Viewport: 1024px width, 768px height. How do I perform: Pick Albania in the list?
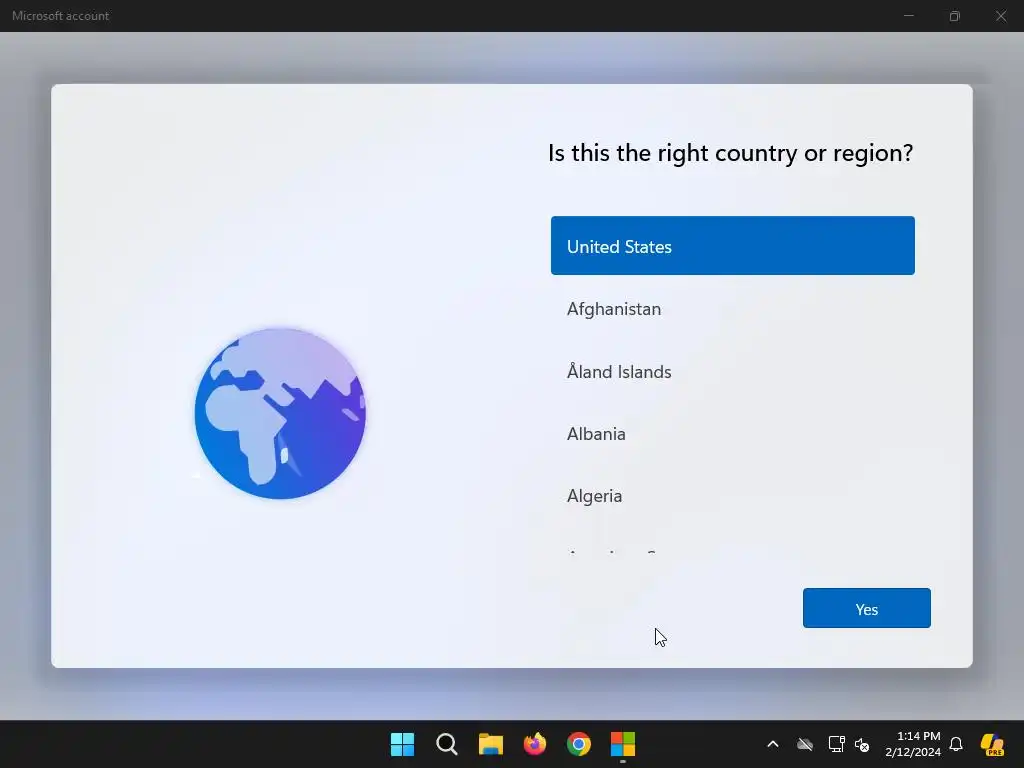pyautogui.click(x=732, y=434)
